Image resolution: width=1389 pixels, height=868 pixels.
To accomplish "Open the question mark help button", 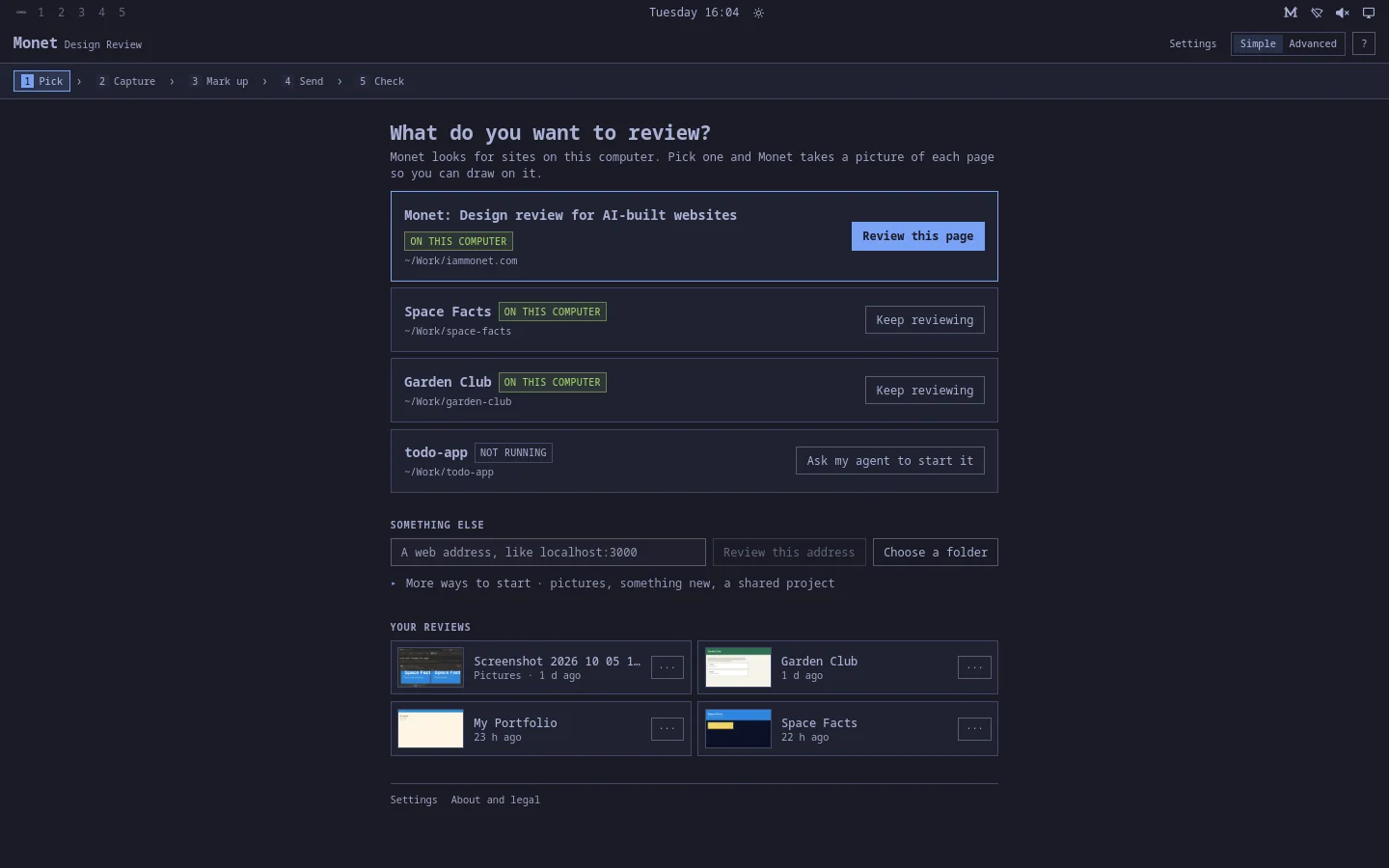I will coord(1364,43).
